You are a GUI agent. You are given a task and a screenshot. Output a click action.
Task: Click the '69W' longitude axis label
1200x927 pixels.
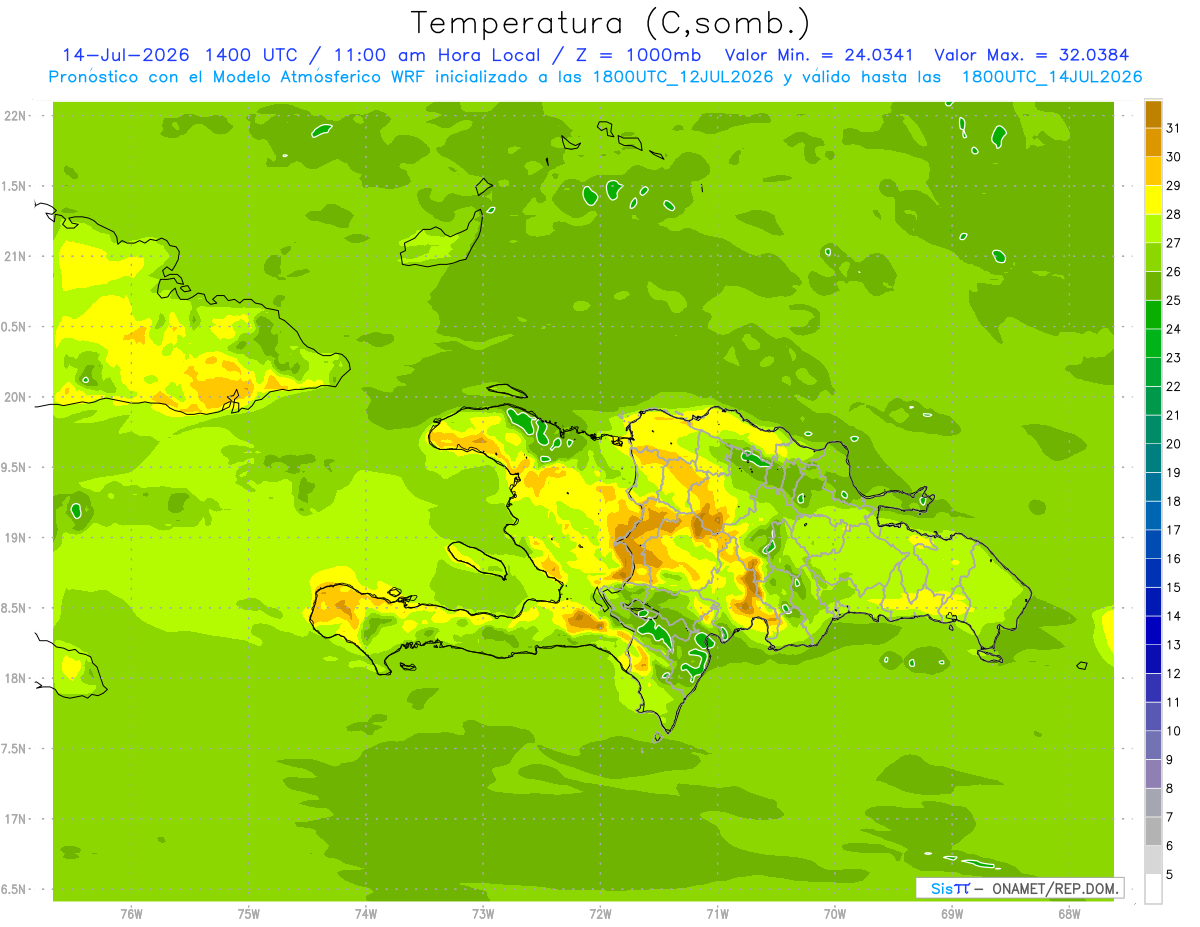(952, 914)
